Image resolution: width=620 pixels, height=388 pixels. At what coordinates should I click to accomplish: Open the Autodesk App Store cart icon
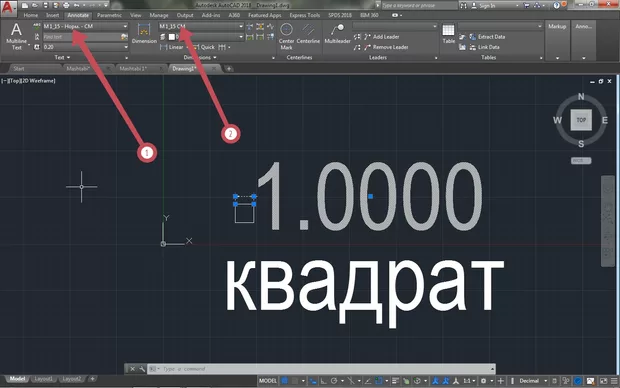point(526,6)
